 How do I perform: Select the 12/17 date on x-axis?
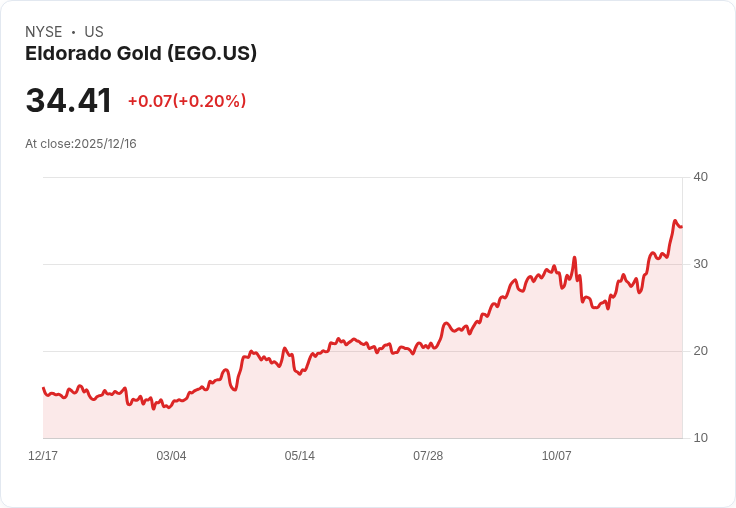point(43,456)
